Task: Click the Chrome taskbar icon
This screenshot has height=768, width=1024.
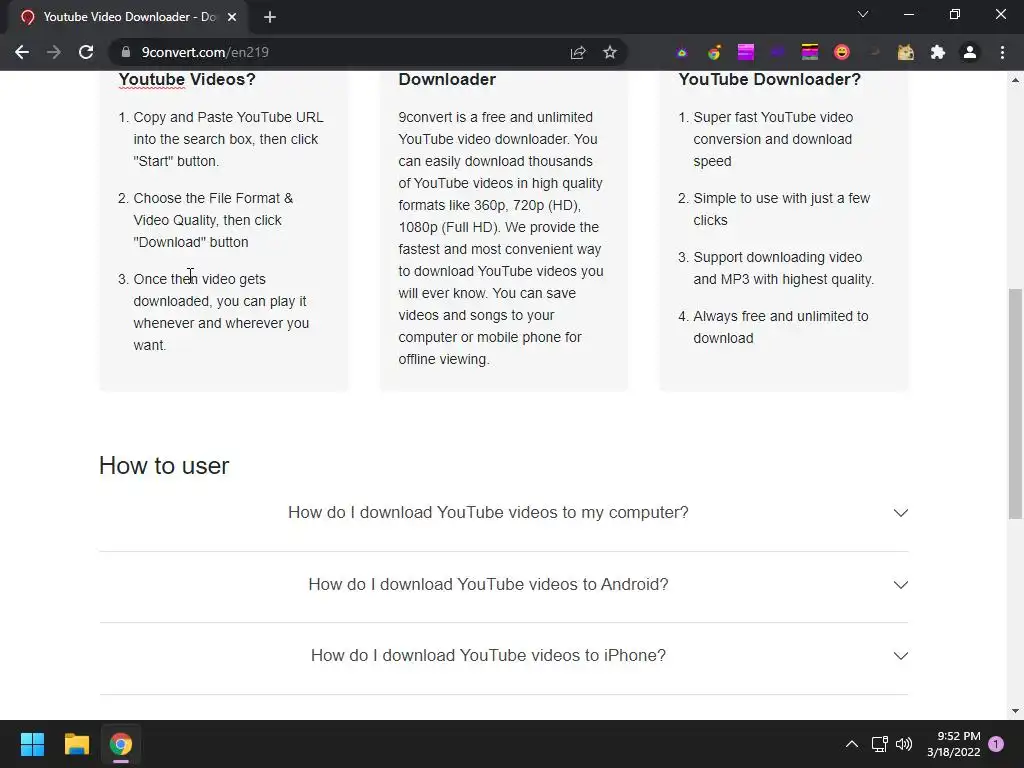Action: tap(121, 744)
